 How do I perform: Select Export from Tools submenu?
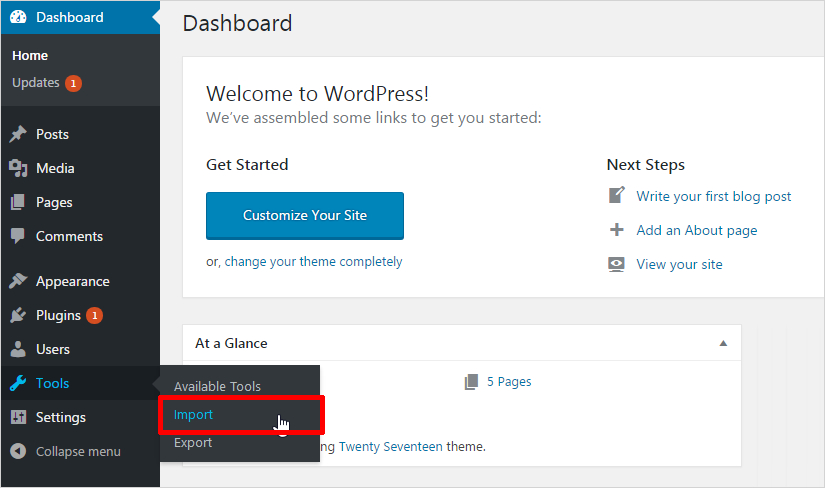tap(193, 442)
